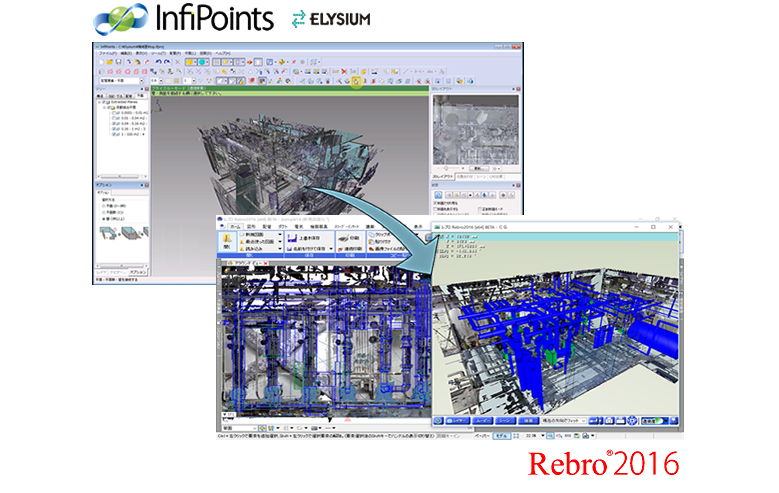
Task: Click 貼り付け paste icon in Rebro ribbon
Action: [x=371, y=242]
